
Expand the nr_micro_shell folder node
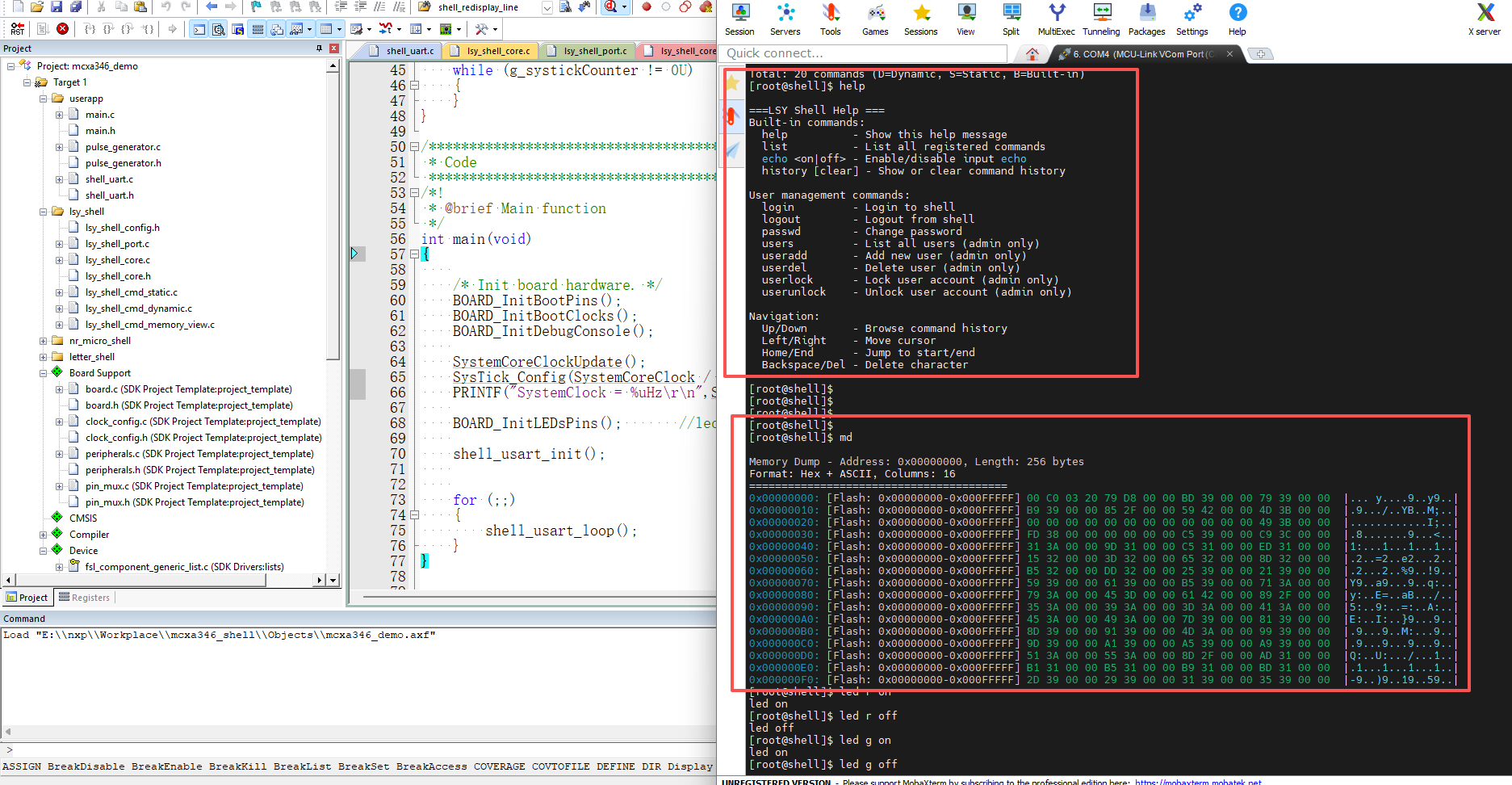point(44,341)
